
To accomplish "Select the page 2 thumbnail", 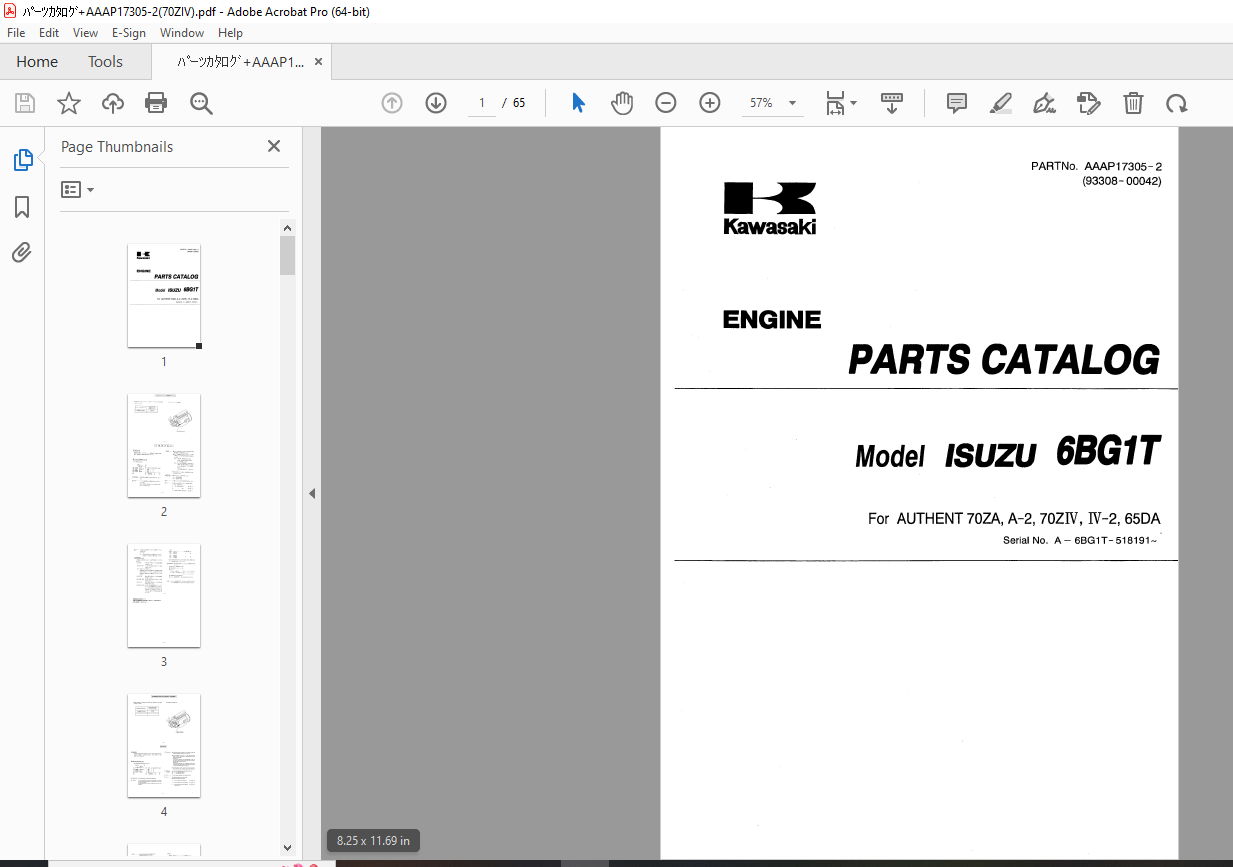I will click(x=164, y=446).
